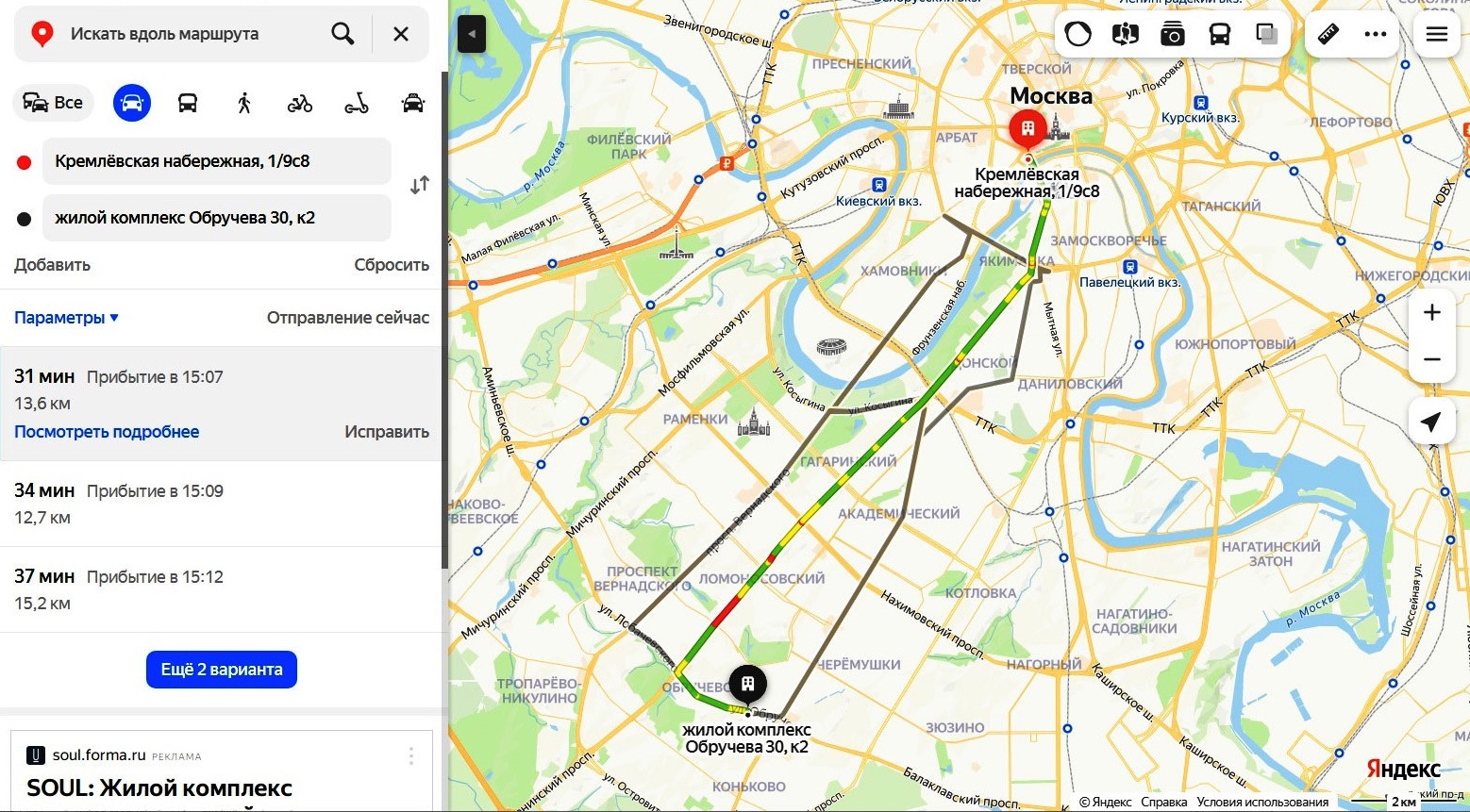Screen dimensions: 1470x812
Task: Open map layers switcher
Action: coord(1266,35)
